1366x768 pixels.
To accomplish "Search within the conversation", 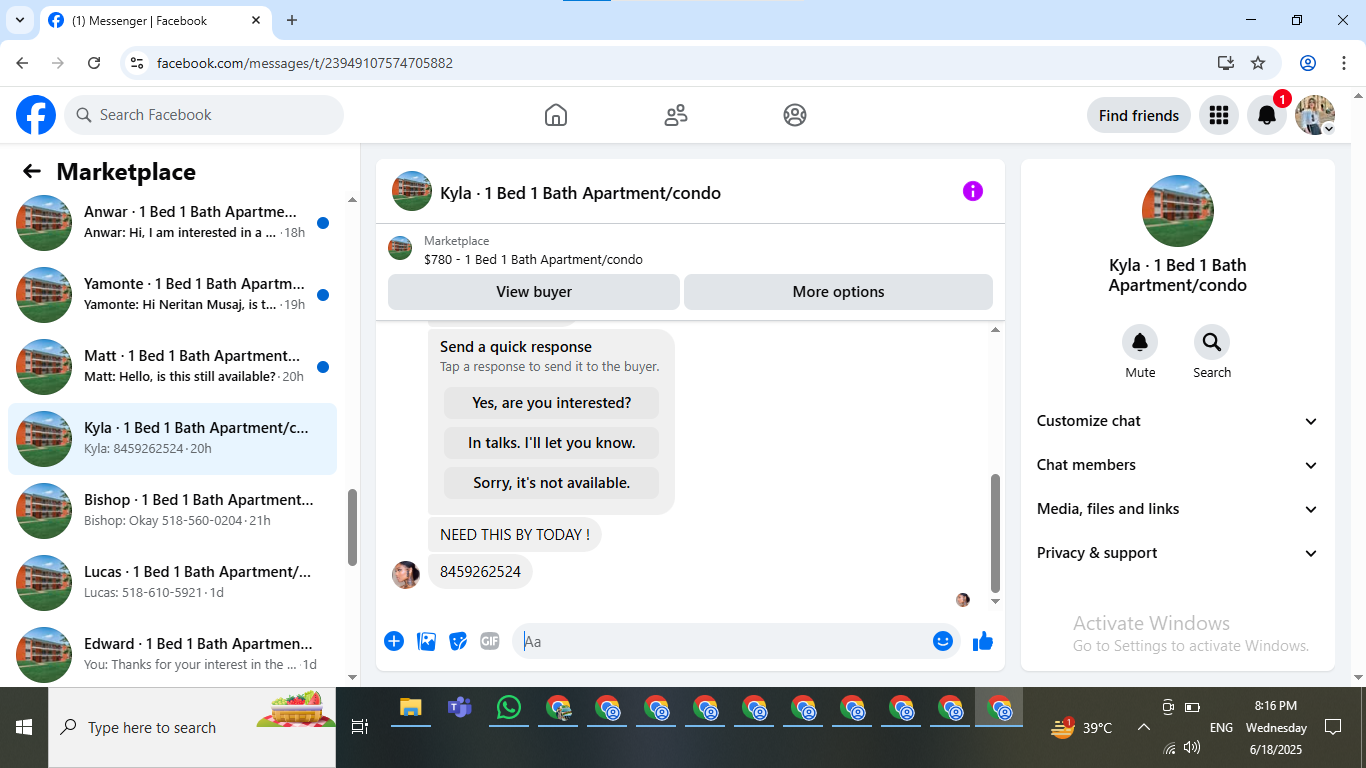I will pos(1212,342).
